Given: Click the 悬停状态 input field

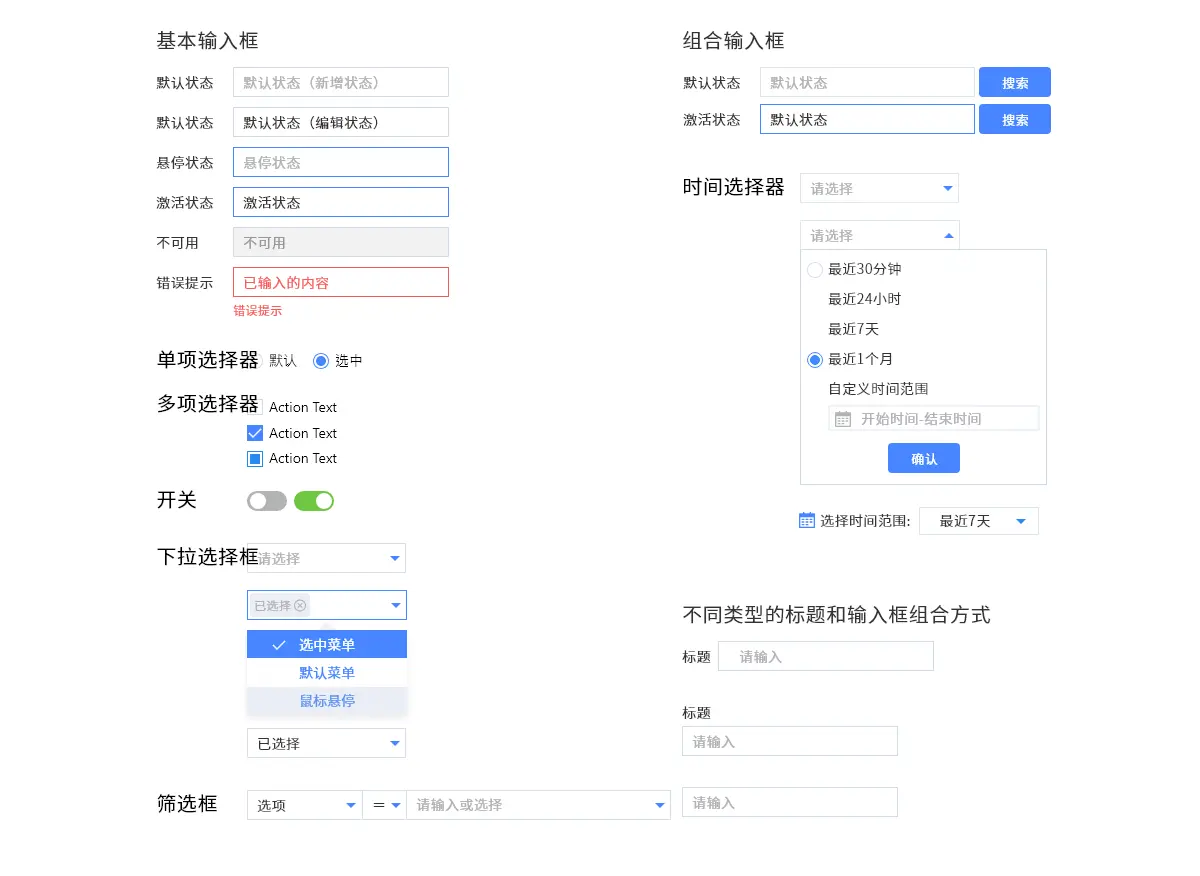Looking at the screenshot, I should (341, 162).
